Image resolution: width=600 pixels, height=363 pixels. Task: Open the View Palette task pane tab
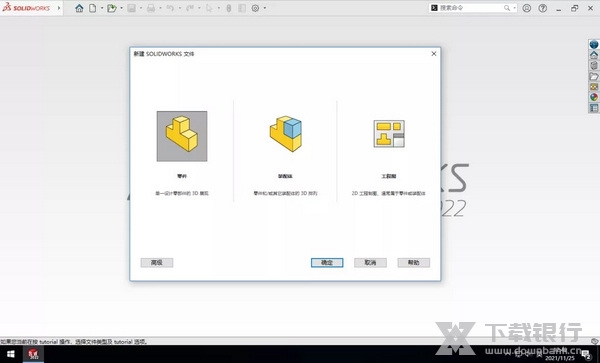tap(594, 87)
